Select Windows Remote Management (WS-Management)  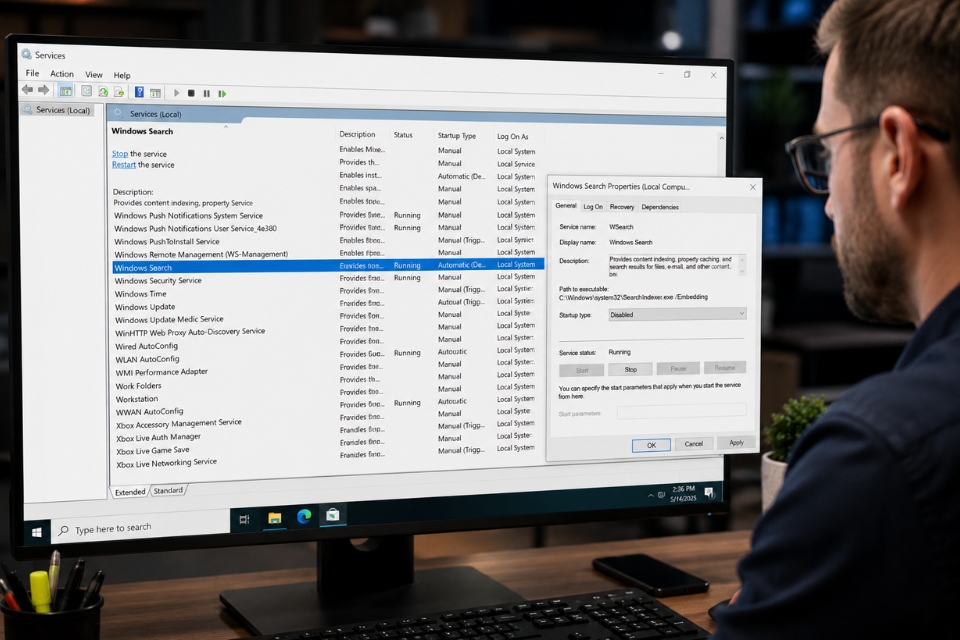pos(201,254)
